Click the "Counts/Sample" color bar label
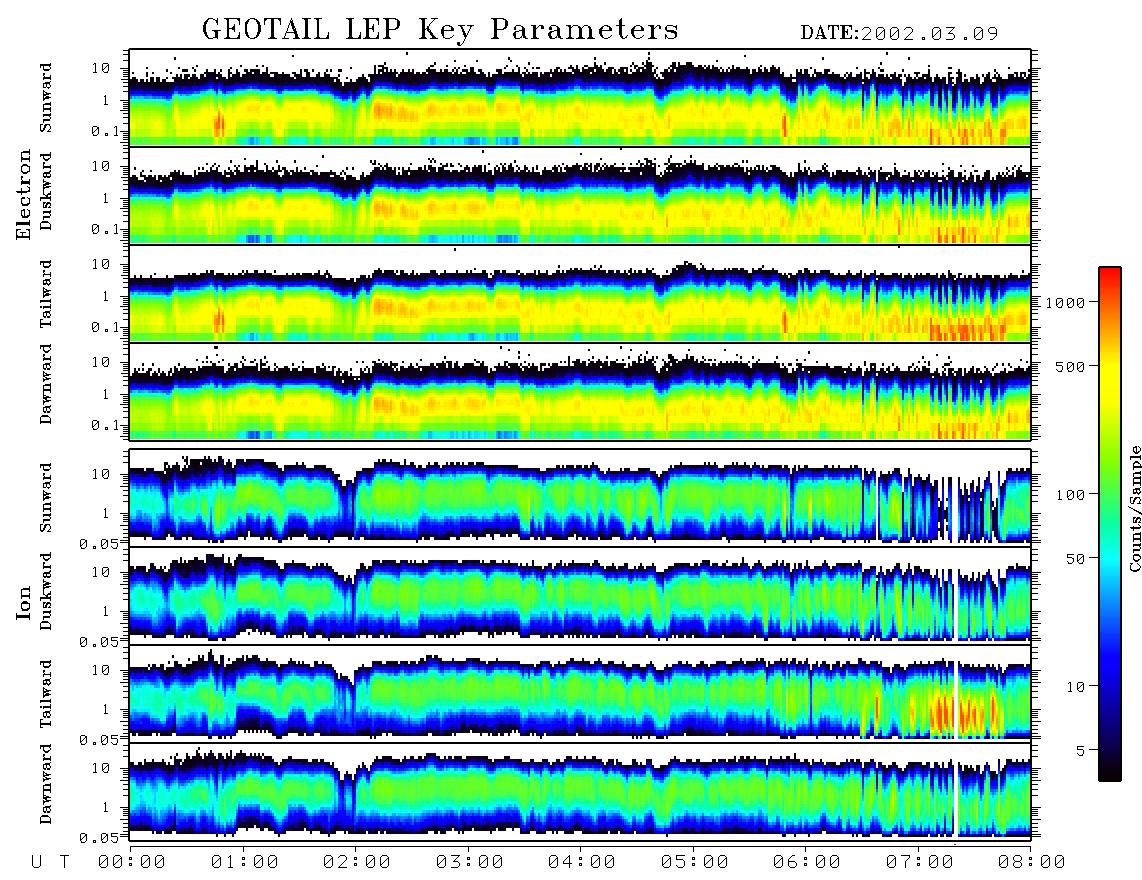 (x=1134, y=509)
